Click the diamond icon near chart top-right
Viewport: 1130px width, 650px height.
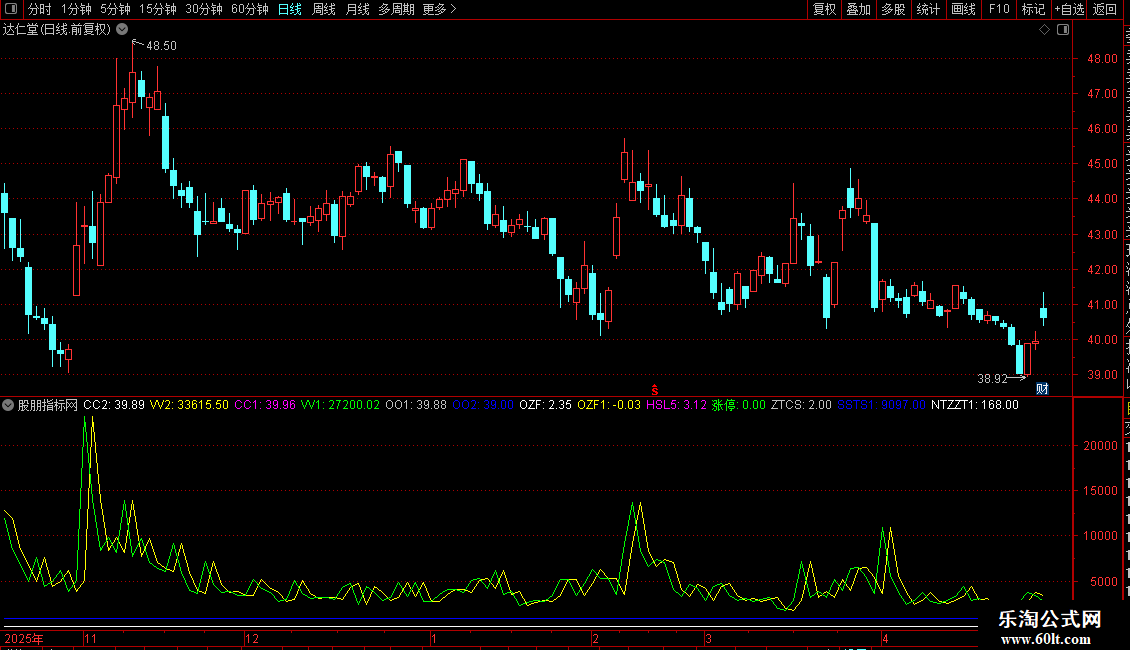(1044, 30)
